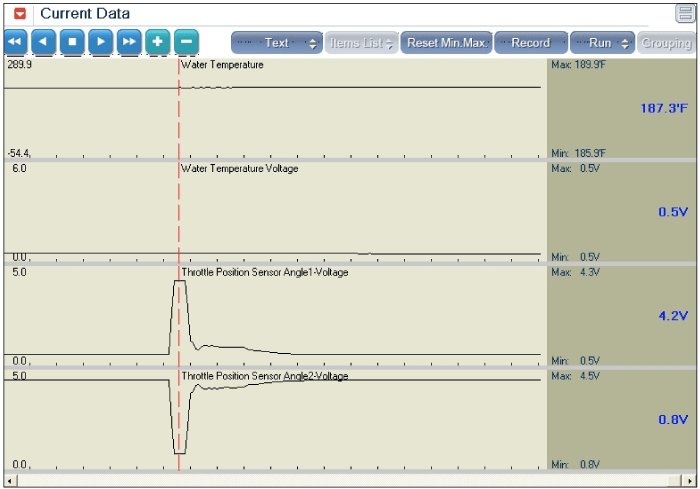
Task: Click the Grouping button
Action: click(x=666, y=43)
